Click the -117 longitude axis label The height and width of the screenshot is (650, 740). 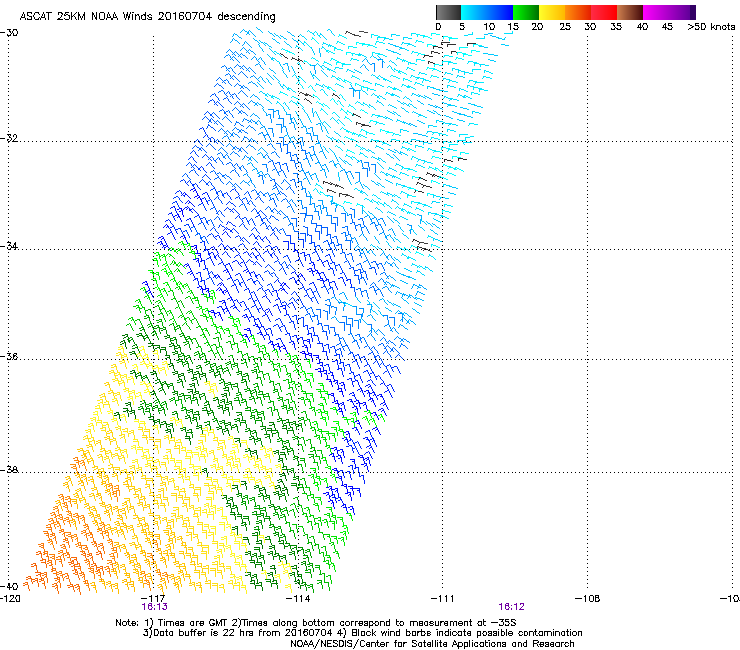point(154,598)
